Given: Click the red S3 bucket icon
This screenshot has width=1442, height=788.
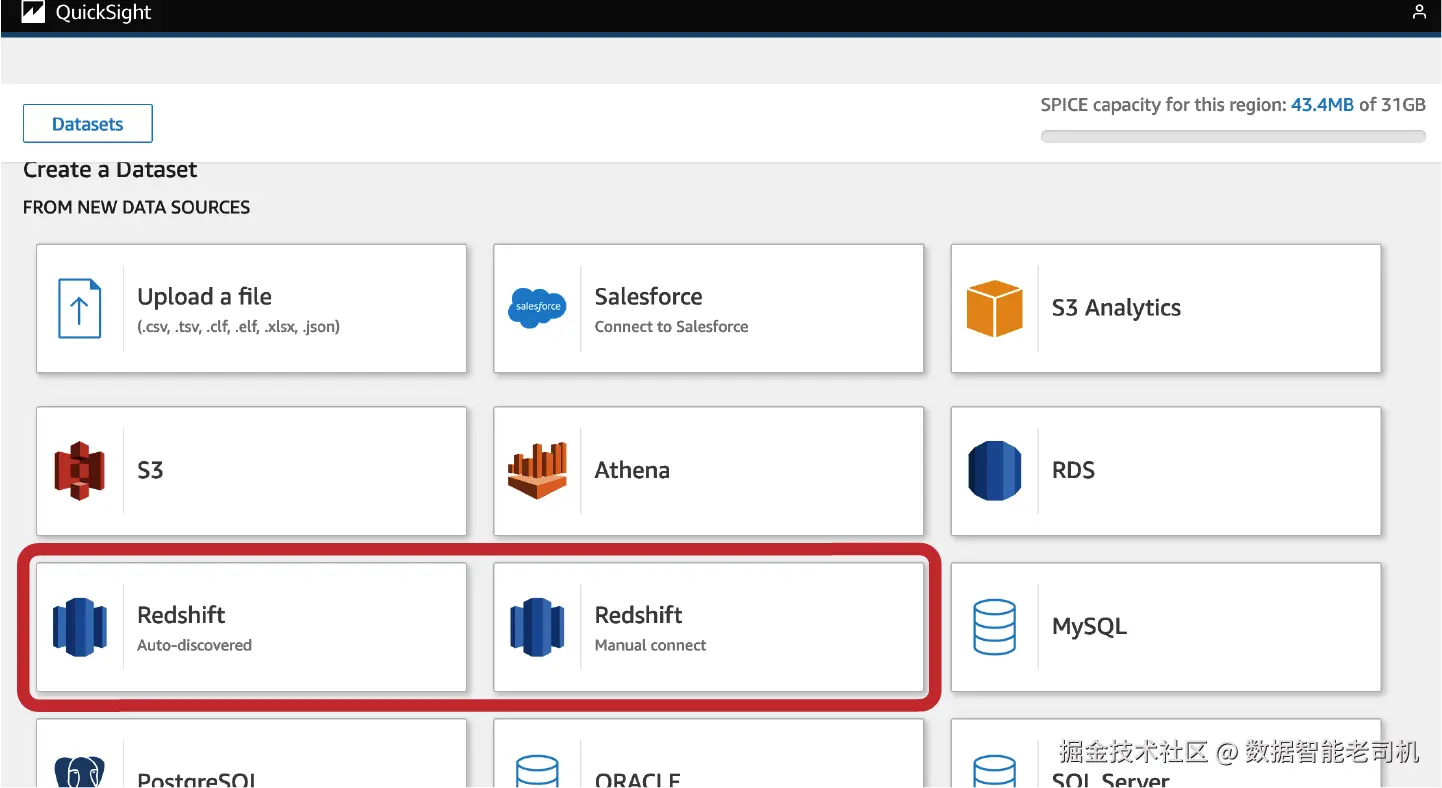Looking at the screenshot, I should [80, 470].
